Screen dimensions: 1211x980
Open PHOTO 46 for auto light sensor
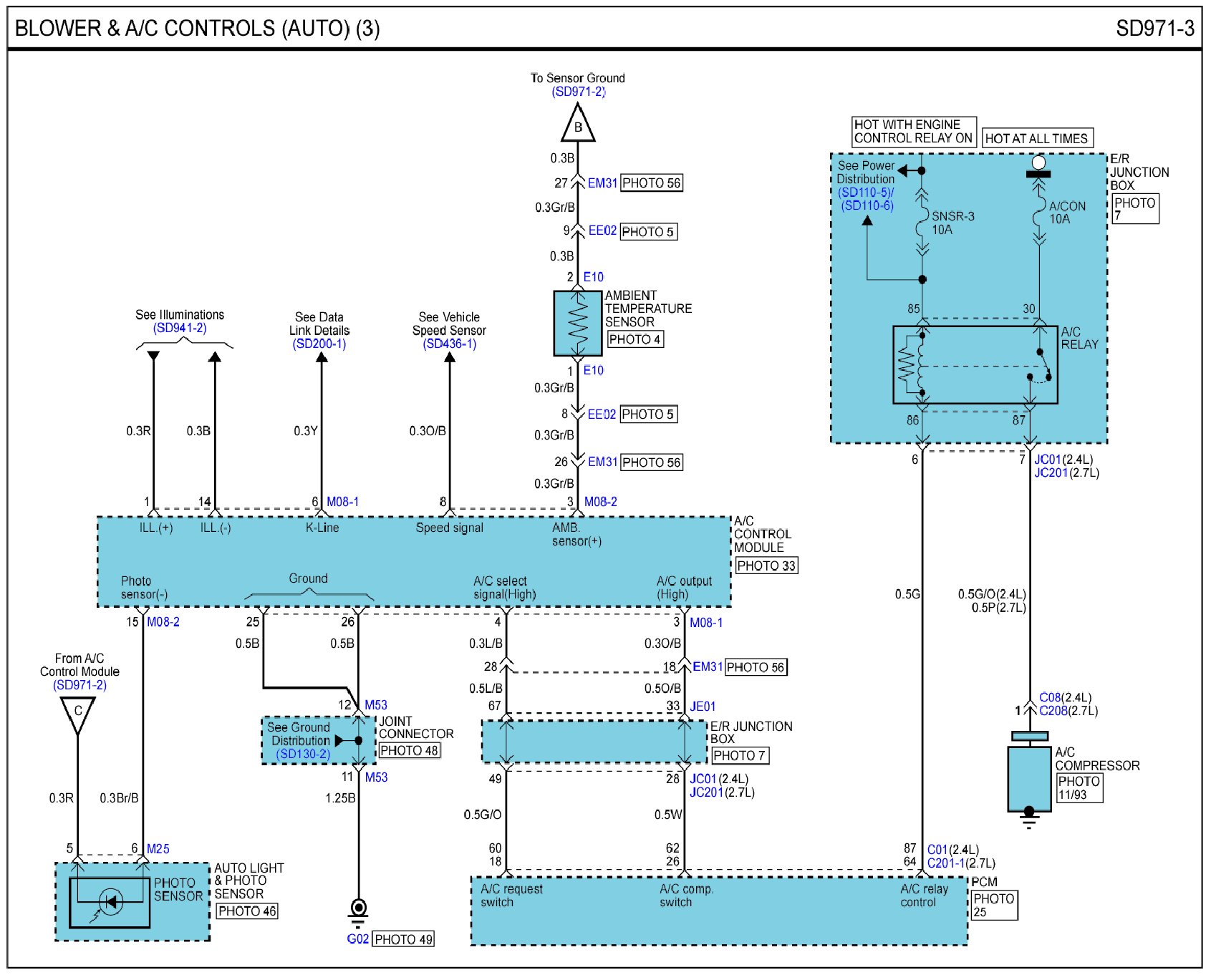coord(247,911)
